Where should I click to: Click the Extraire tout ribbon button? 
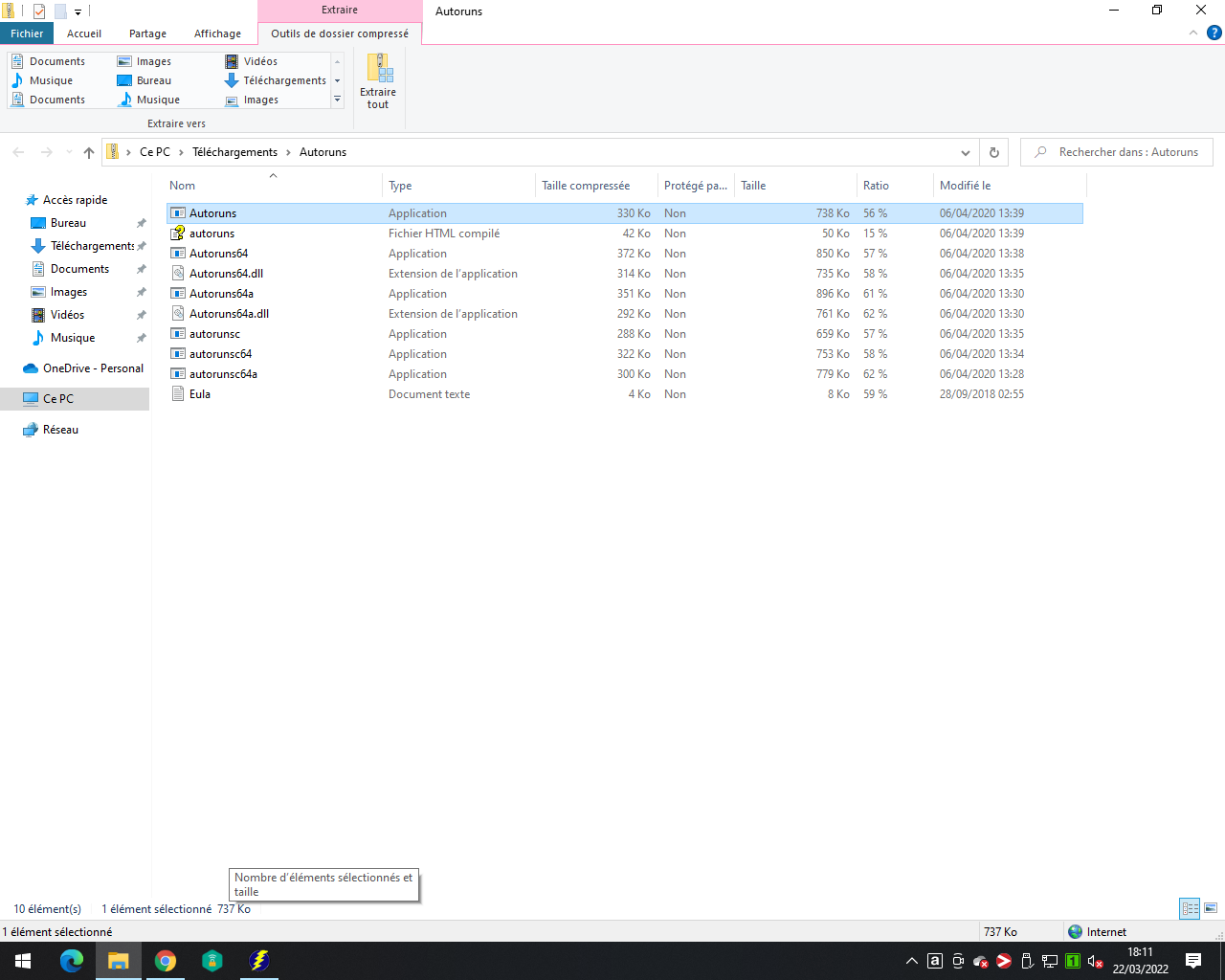coord(378,81)
